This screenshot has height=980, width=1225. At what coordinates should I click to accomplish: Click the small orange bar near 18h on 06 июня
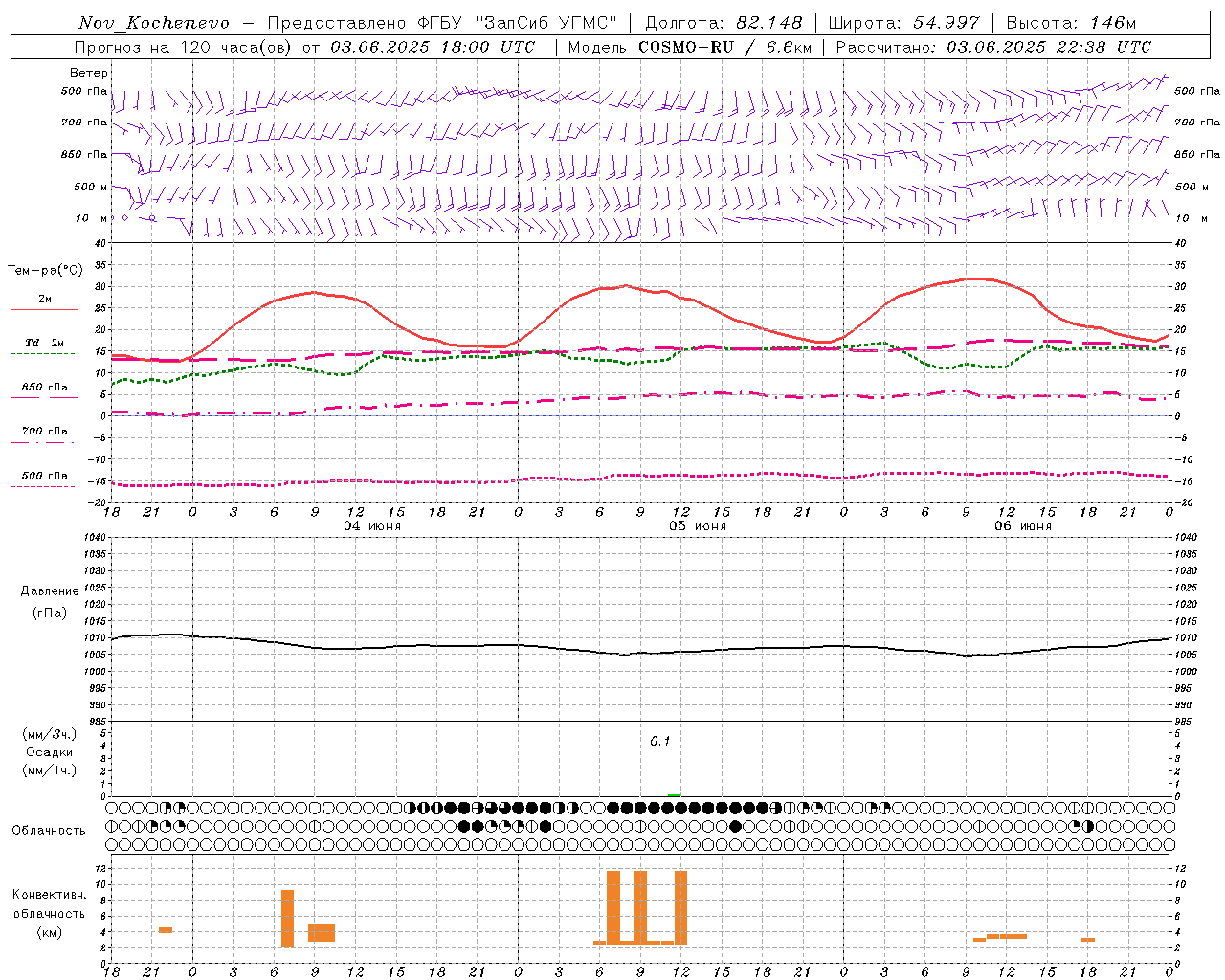tap(1088, 939)
